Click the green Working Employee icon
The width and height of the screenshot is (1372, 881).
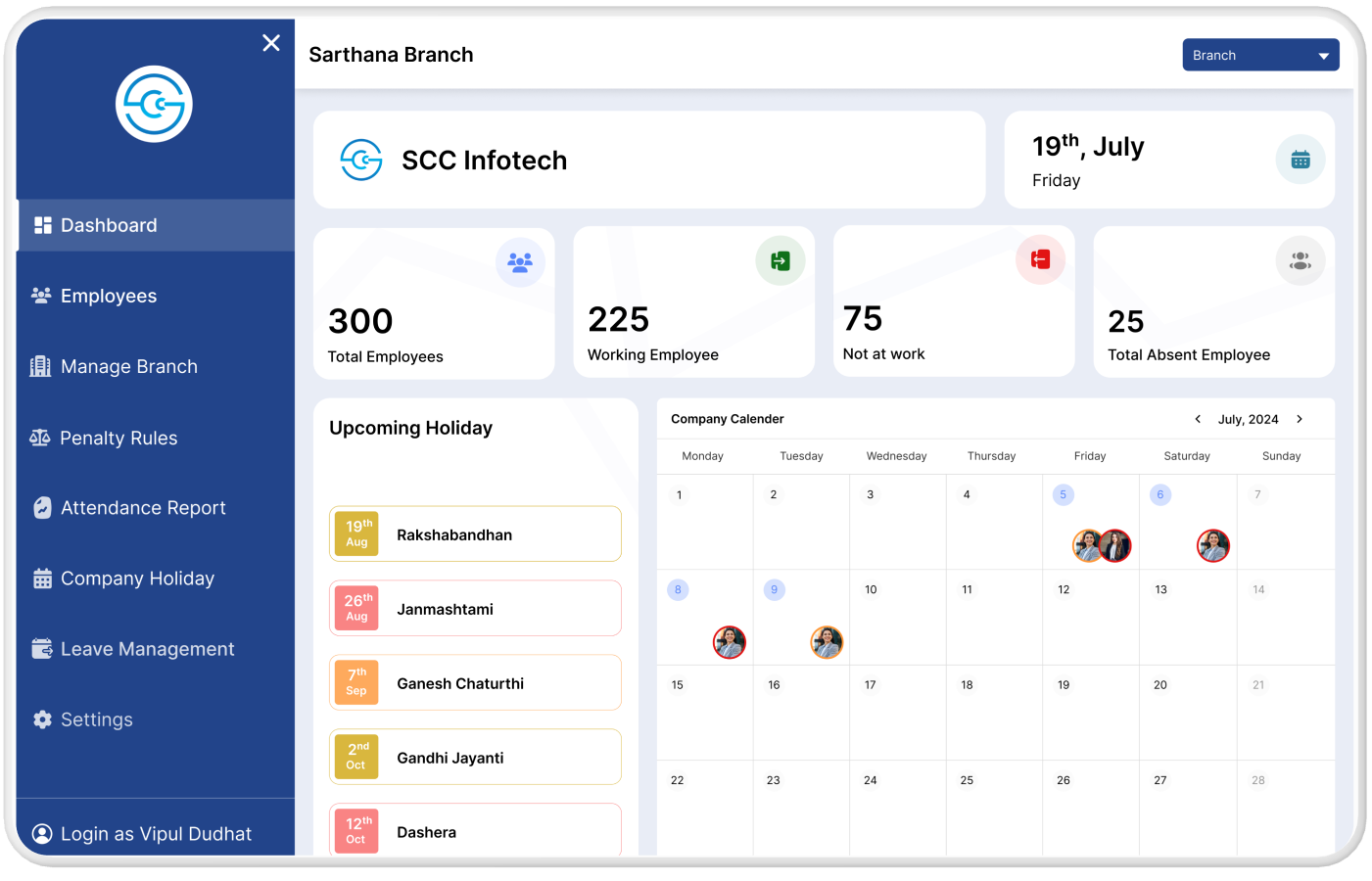click(x=780, y=260)
